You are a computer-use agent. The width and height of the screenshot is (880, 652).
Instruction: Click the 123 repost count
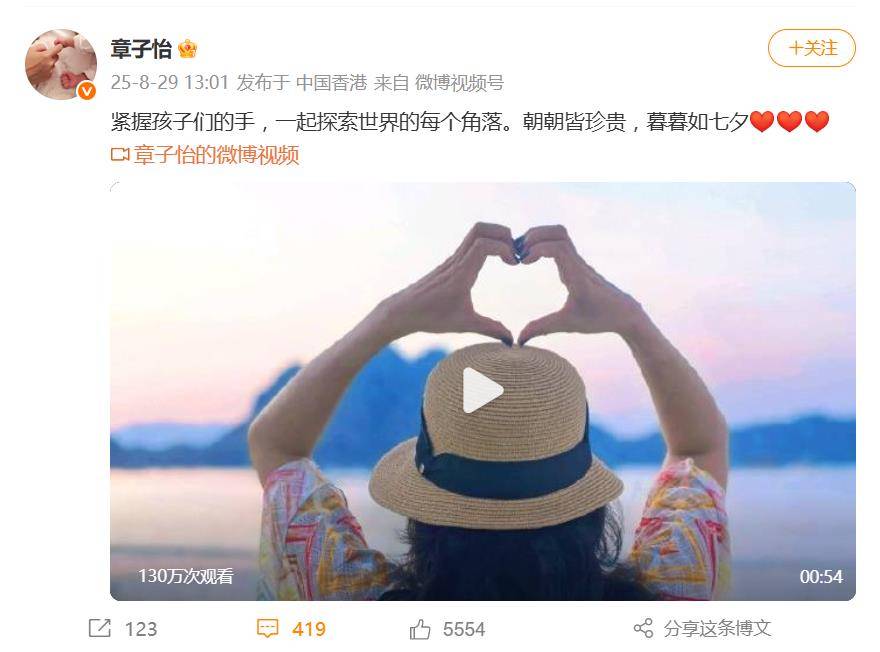click(x=141, y=629)
